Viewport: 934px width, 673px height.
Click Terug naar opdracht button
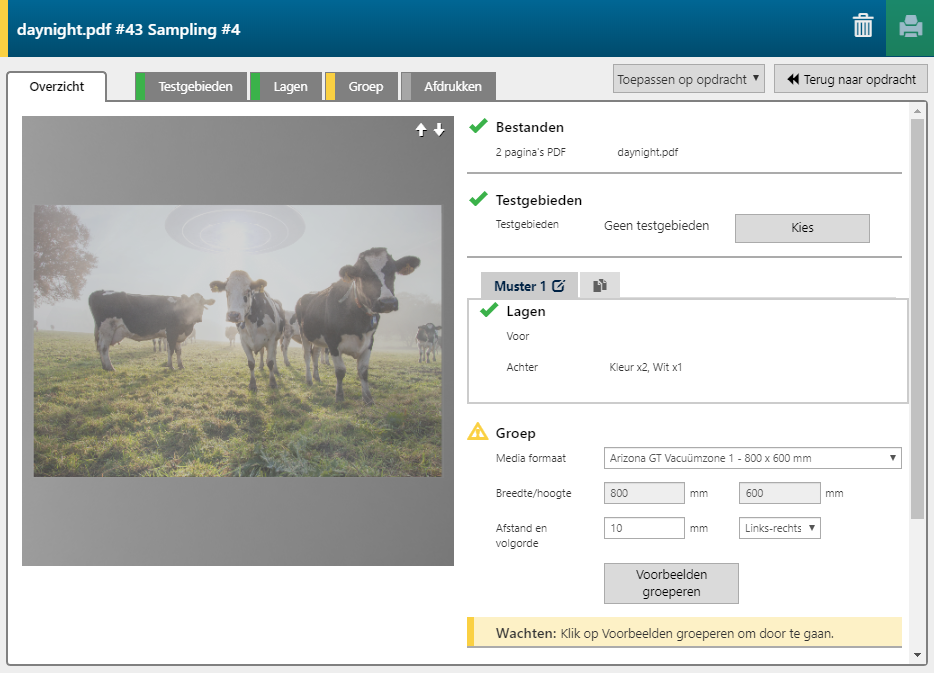[x=850, y=79]
